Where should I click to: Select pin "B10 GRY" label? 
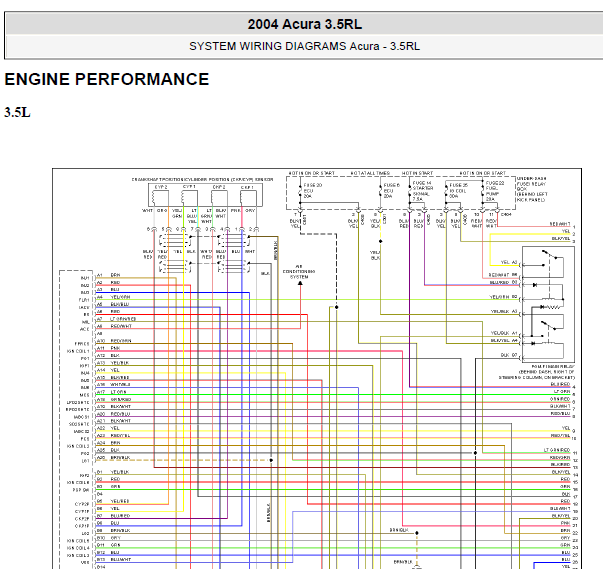click(109, 537)
